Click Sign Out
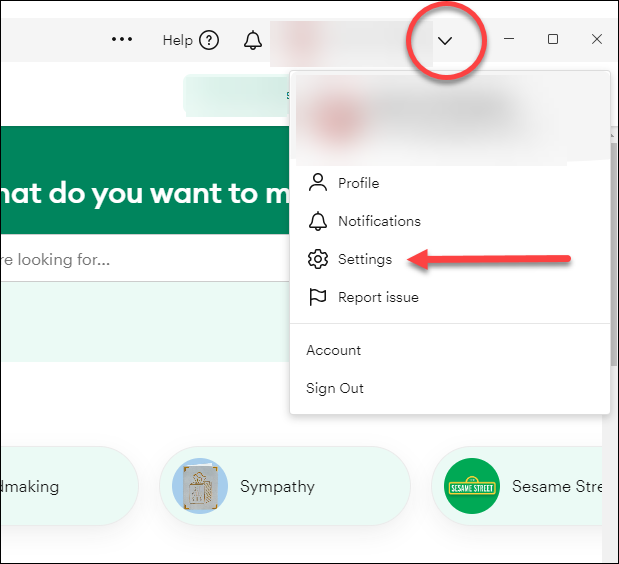Image resolution: width=619 pixels, height=564 pixels. point(335,388)
